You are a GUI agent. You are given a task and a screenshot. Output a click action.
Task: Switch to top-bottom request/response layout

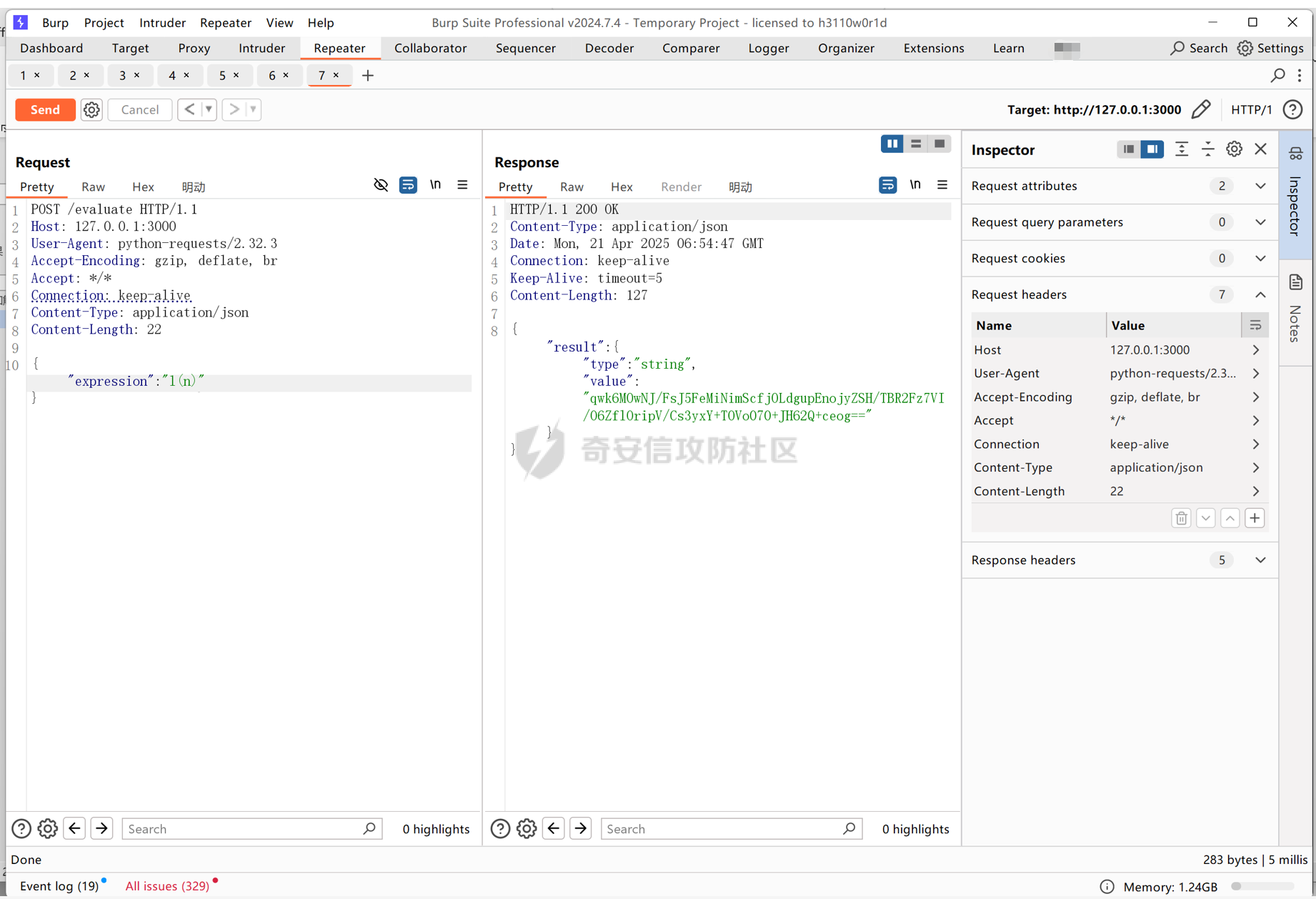pos(916,144)
